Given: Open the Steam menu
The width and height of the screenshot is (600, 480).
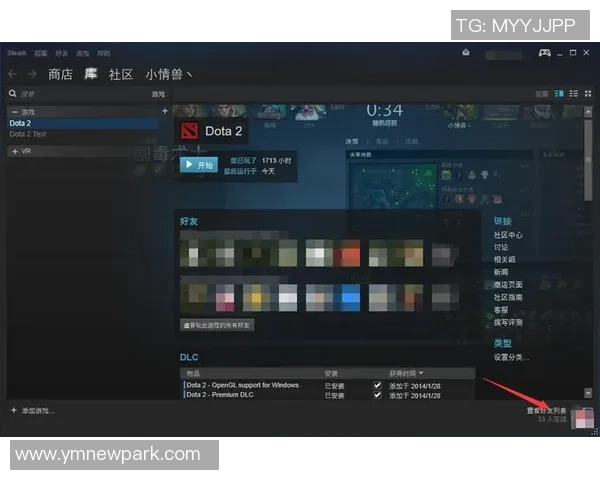Looking at the screenshot, I should (x=16, y=53).
